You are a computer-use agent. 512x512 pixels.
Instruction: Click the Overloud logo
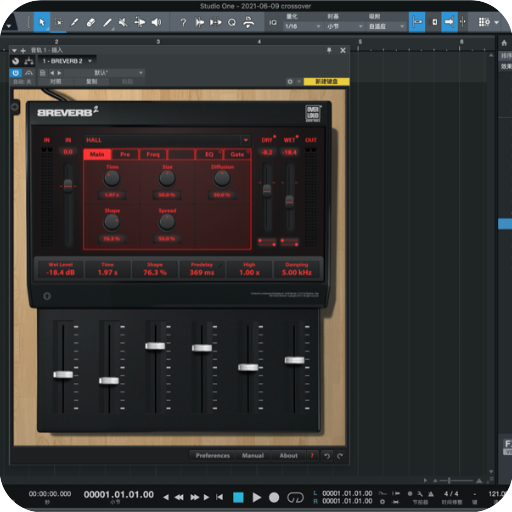(313, 114)
